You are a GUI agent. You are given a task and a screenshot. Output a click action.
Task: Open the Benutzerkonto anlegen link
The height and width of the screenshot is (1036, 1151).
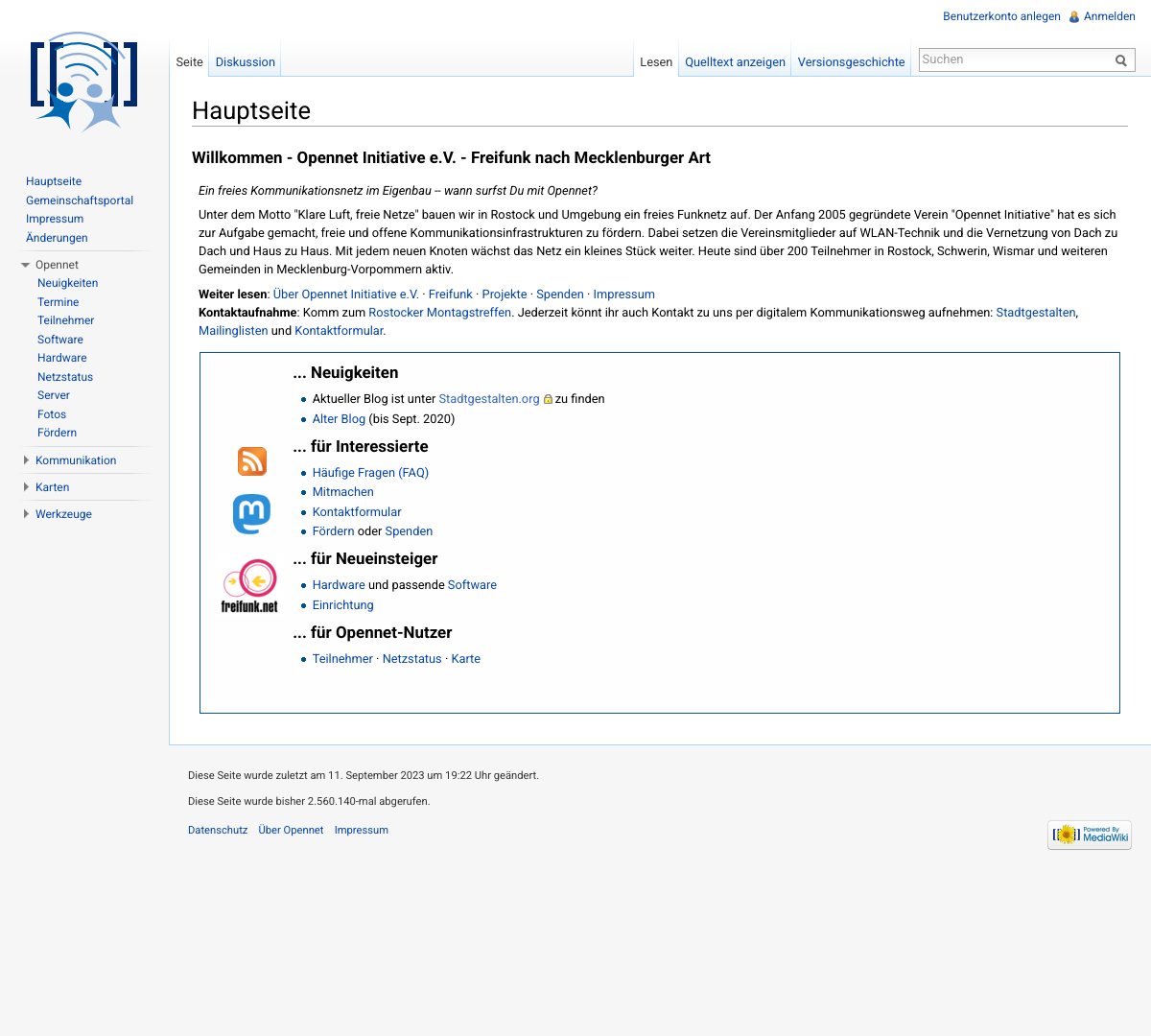tap(1001, 16)
